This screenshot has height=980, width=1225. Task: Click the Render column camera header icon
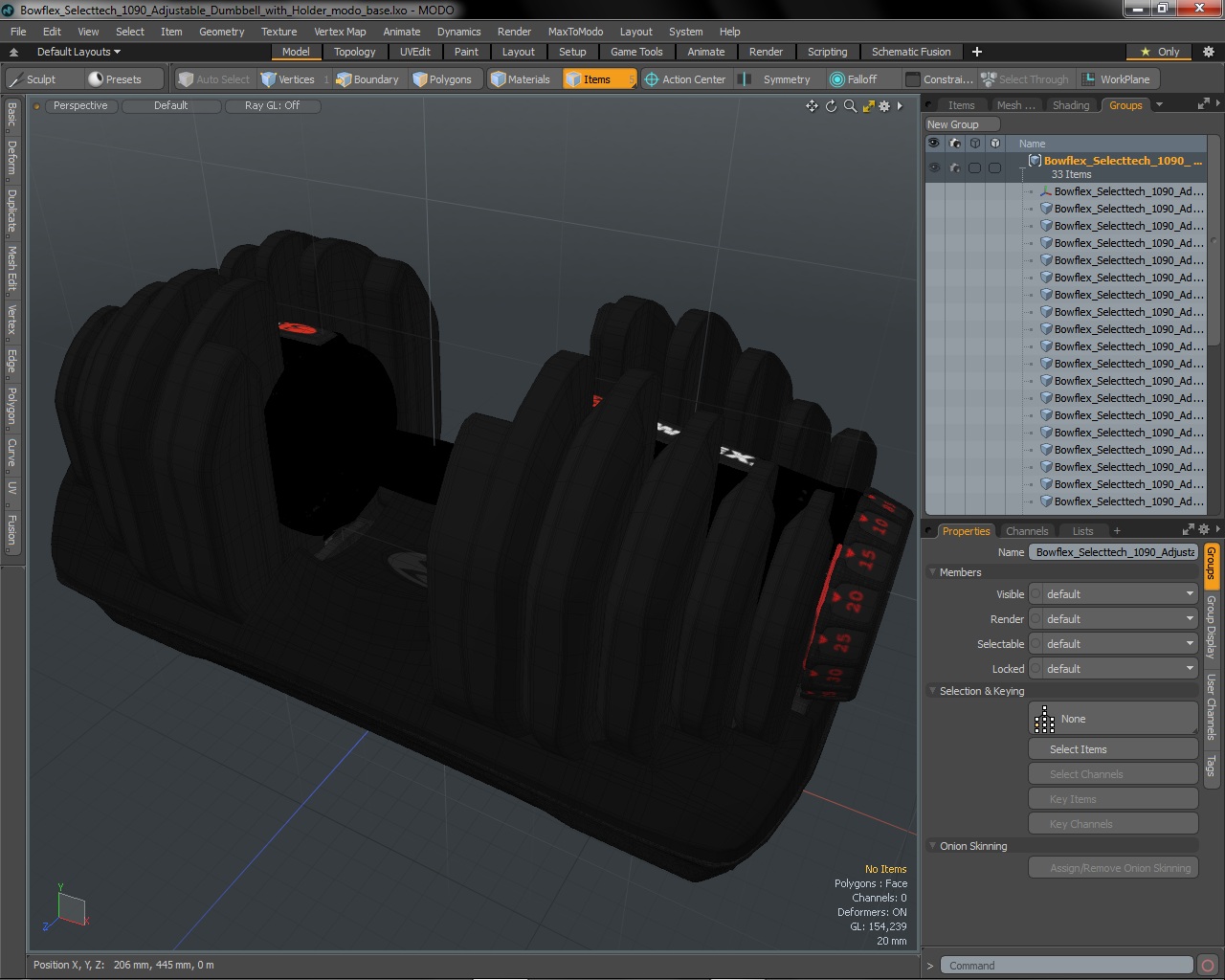click(954, 144)
